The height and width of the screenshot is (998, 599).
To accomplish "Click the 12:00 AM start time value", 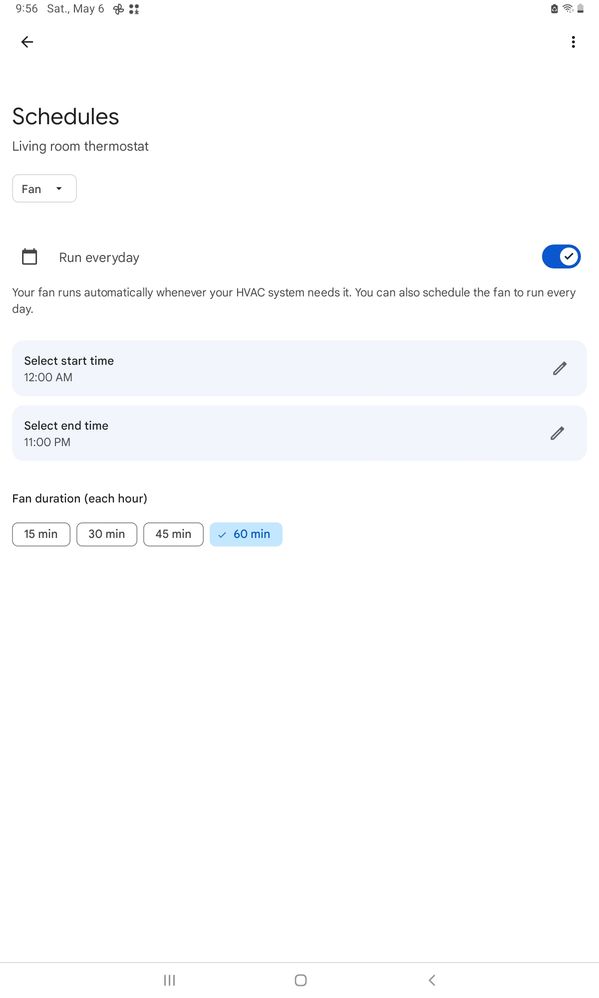I will [48, 377].
